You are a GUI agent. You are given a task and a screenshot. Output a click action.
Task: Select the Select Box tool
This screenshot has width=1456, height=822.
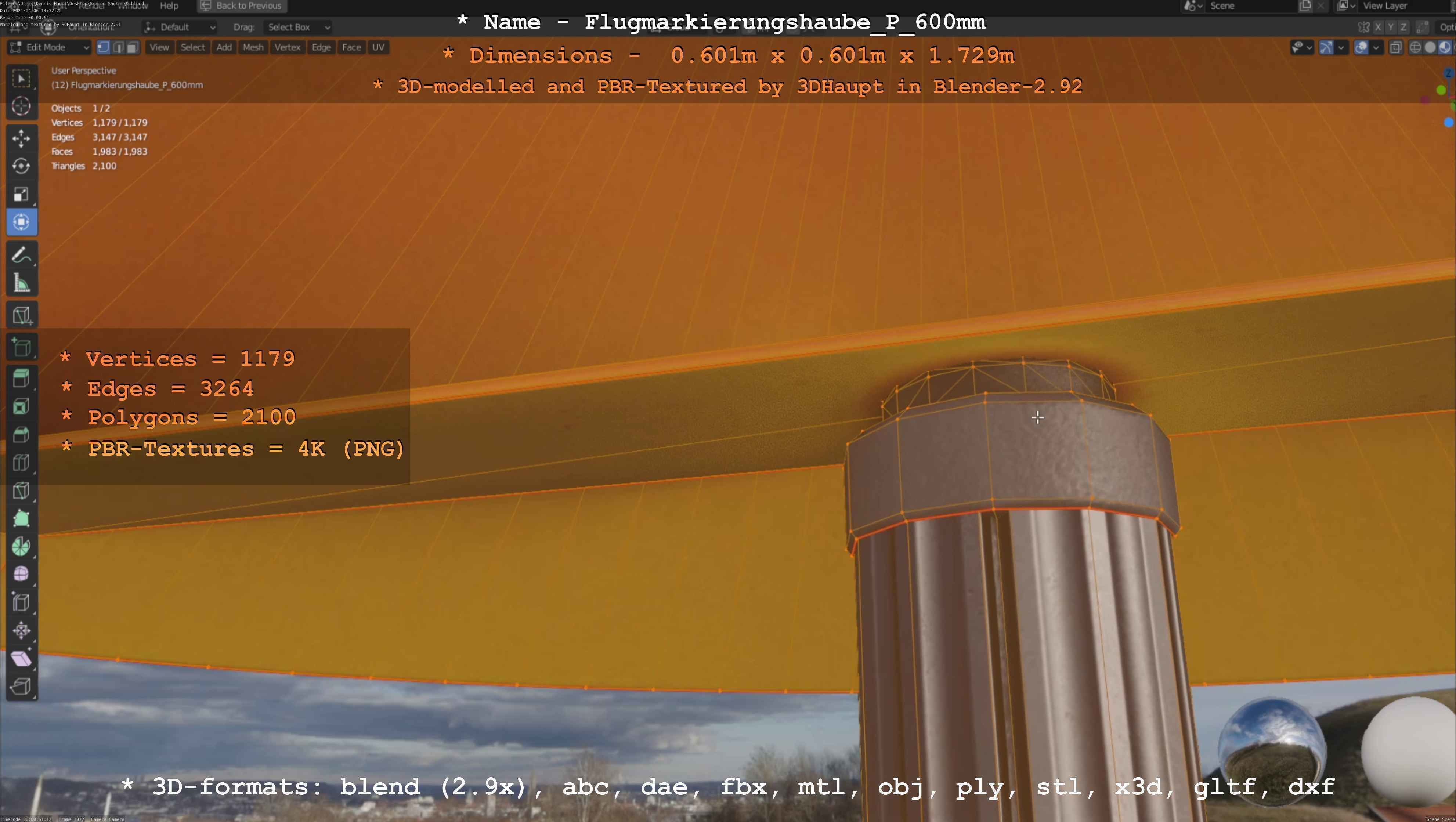21,79
